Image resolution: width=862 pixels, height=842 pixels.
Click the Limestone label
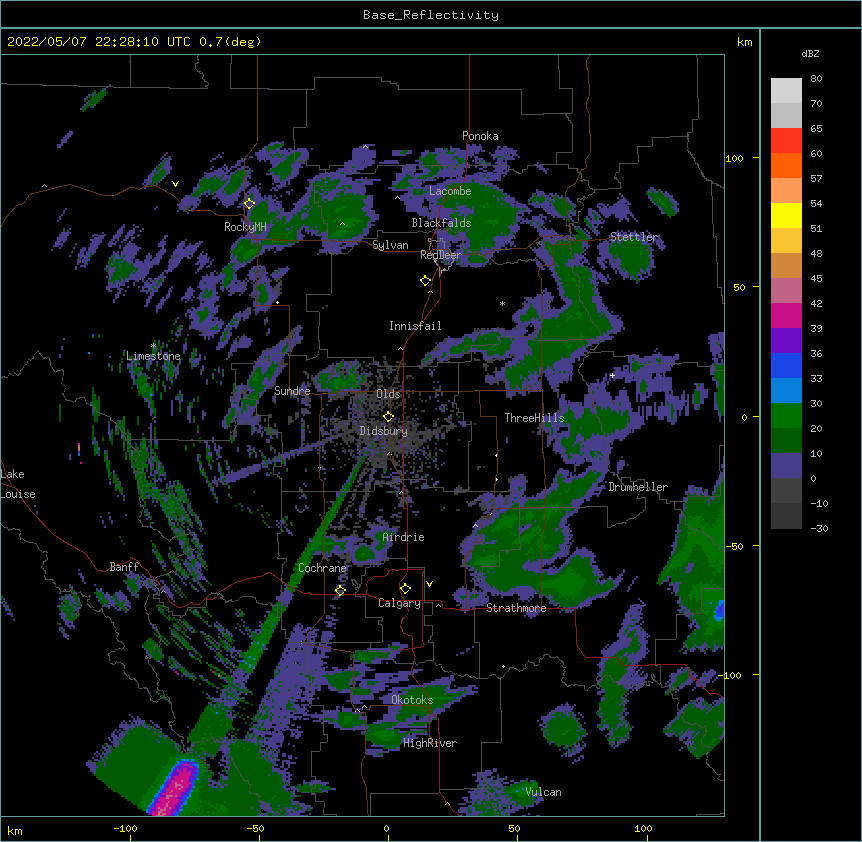tap(153, 356)
